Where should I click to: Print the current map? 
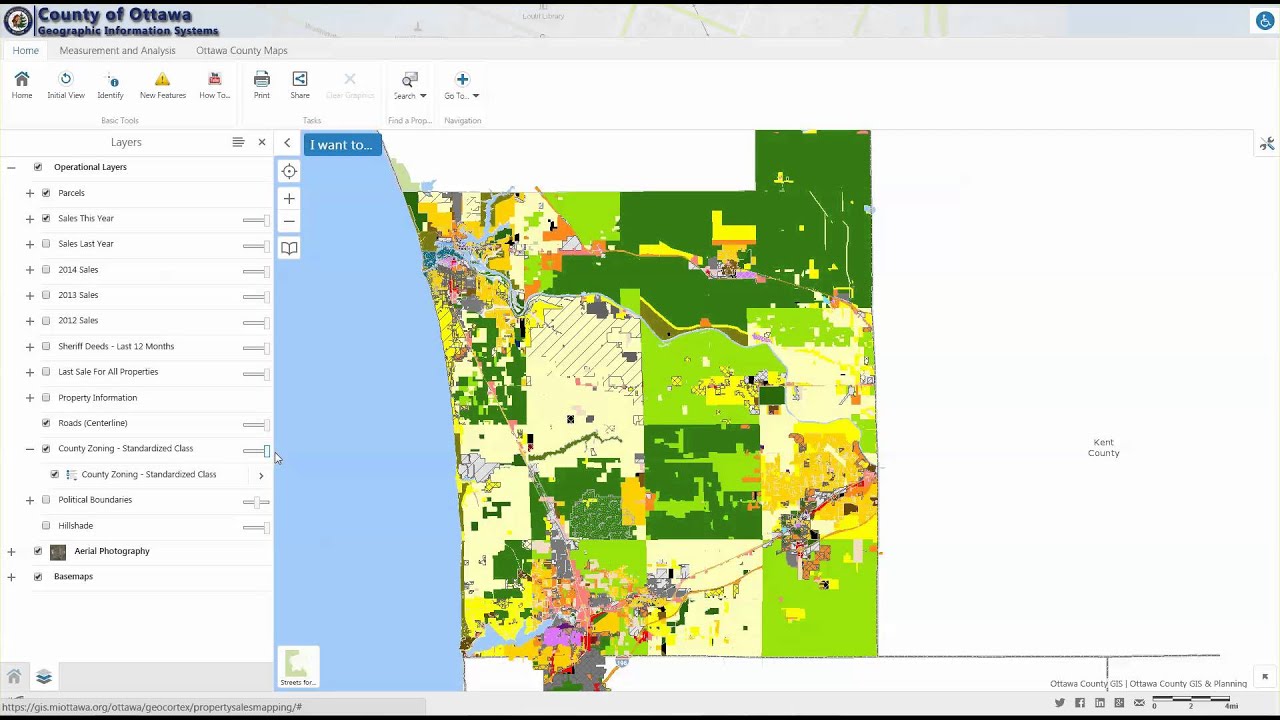point(262,85)
